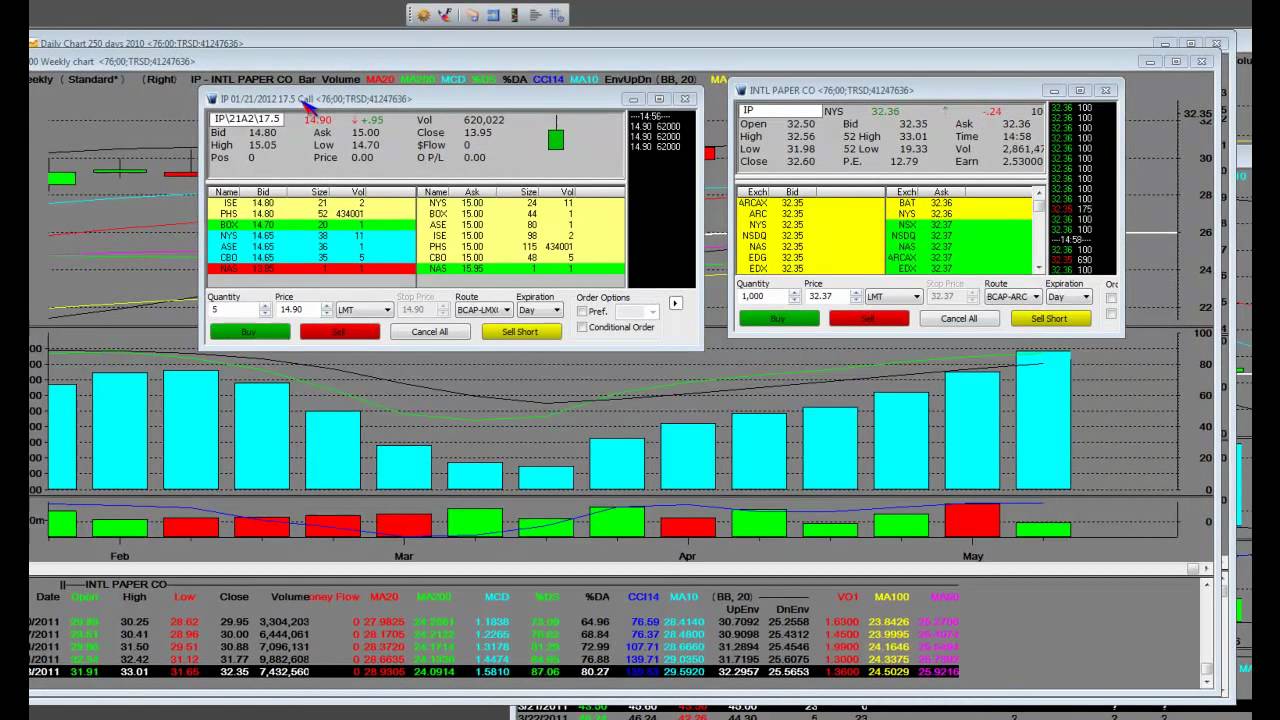Screen dimensions: 1280x720
Task: Click the tallest cyan bar above May
Action: pyautogui.click(x=1043, y=421)
